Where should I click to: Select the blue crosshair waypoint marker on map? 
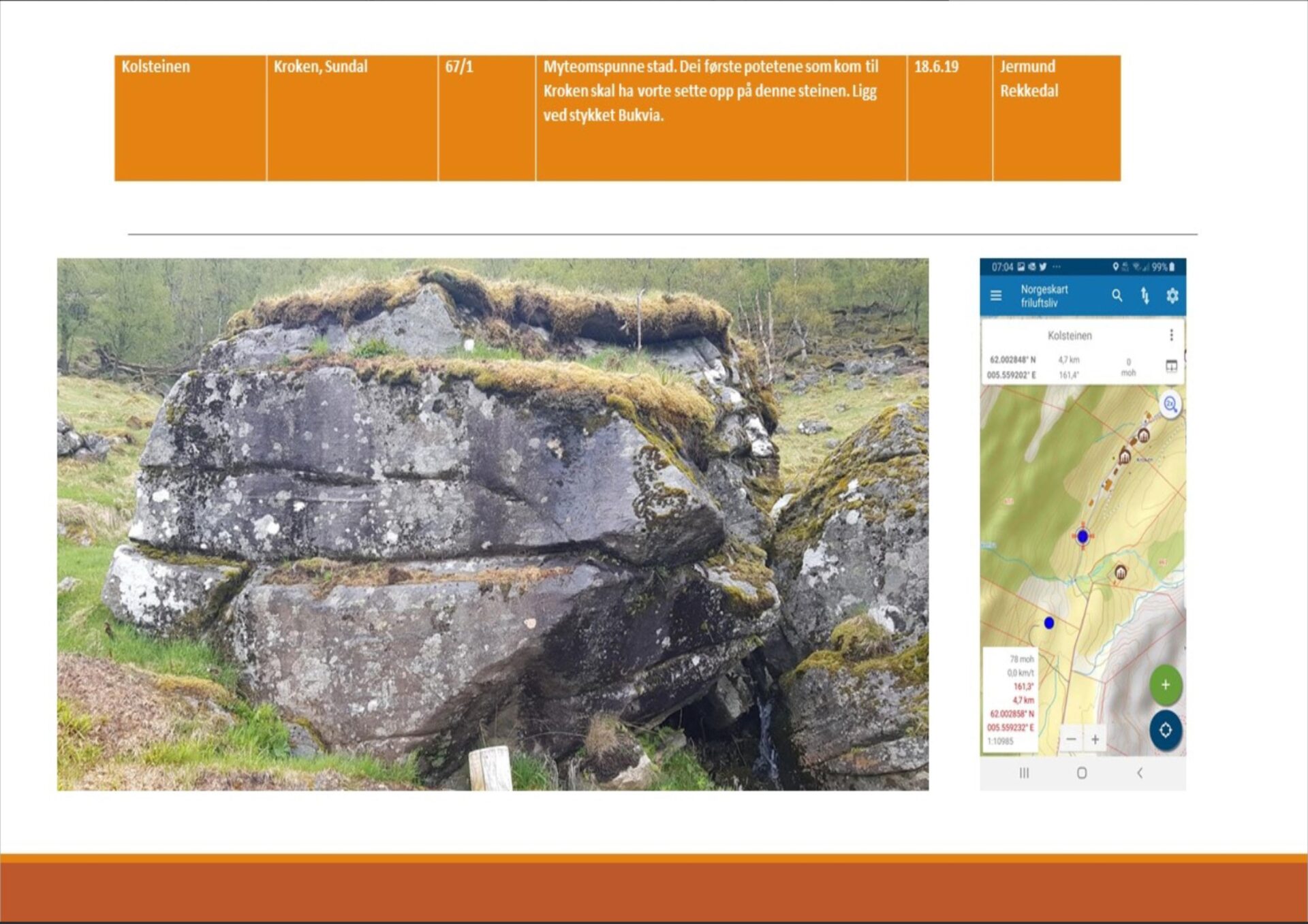click(1083, 537)
